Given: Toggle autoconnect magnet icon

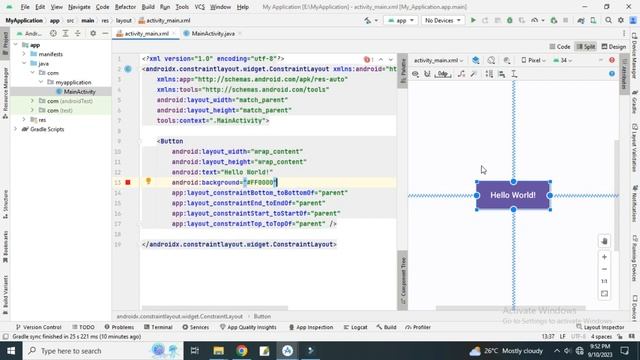Looking at the screenshot, I should click(x=427, y=74).
